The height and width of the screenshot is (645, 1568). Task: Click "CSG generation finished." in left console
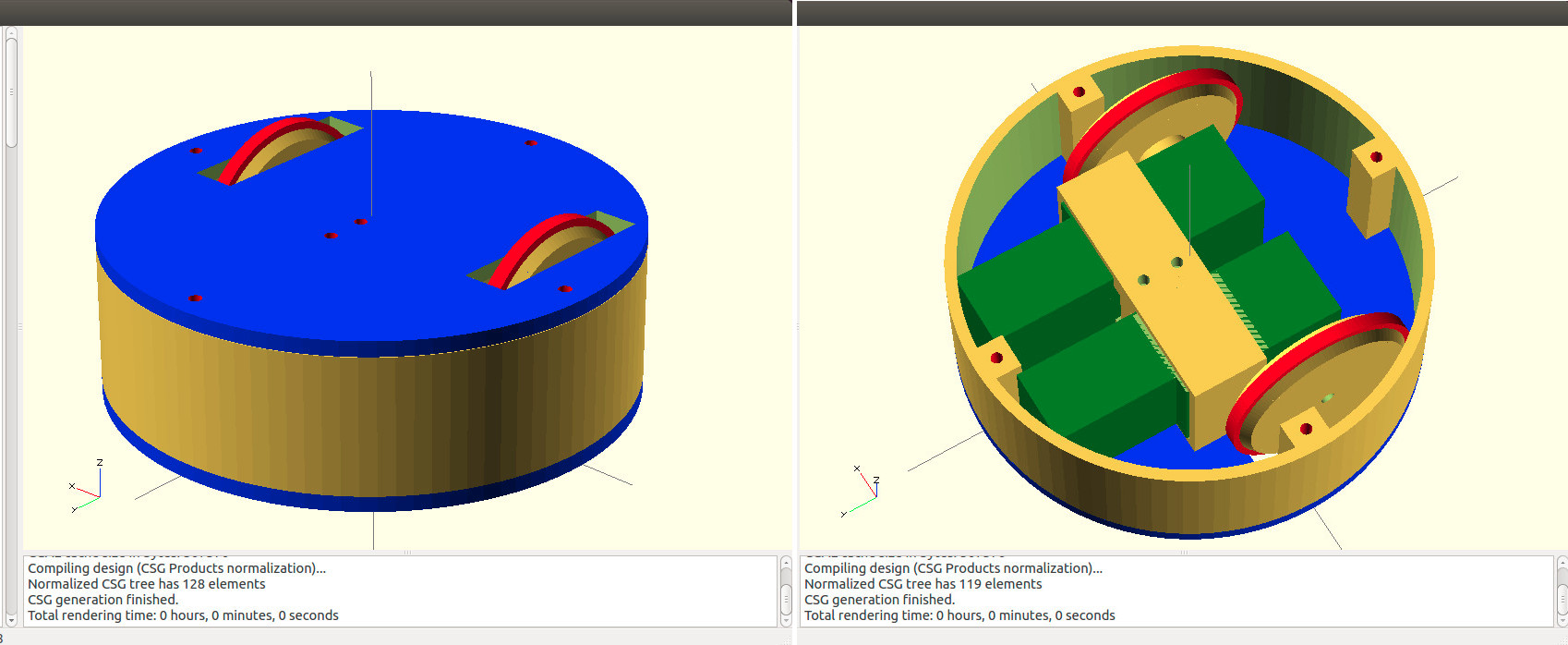pyautogui.click(x=103, y=600)
